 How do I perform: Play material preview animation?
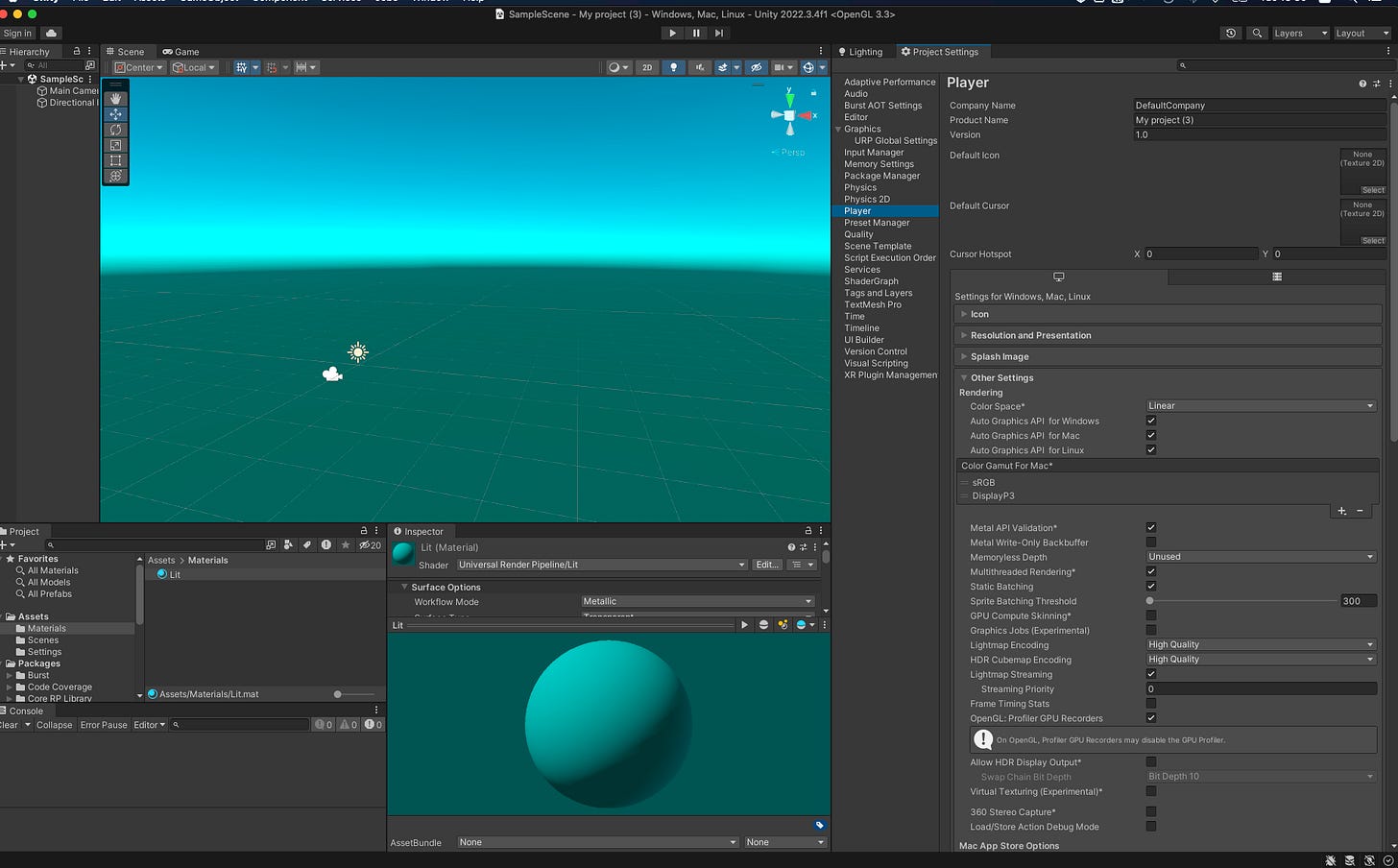744,624
